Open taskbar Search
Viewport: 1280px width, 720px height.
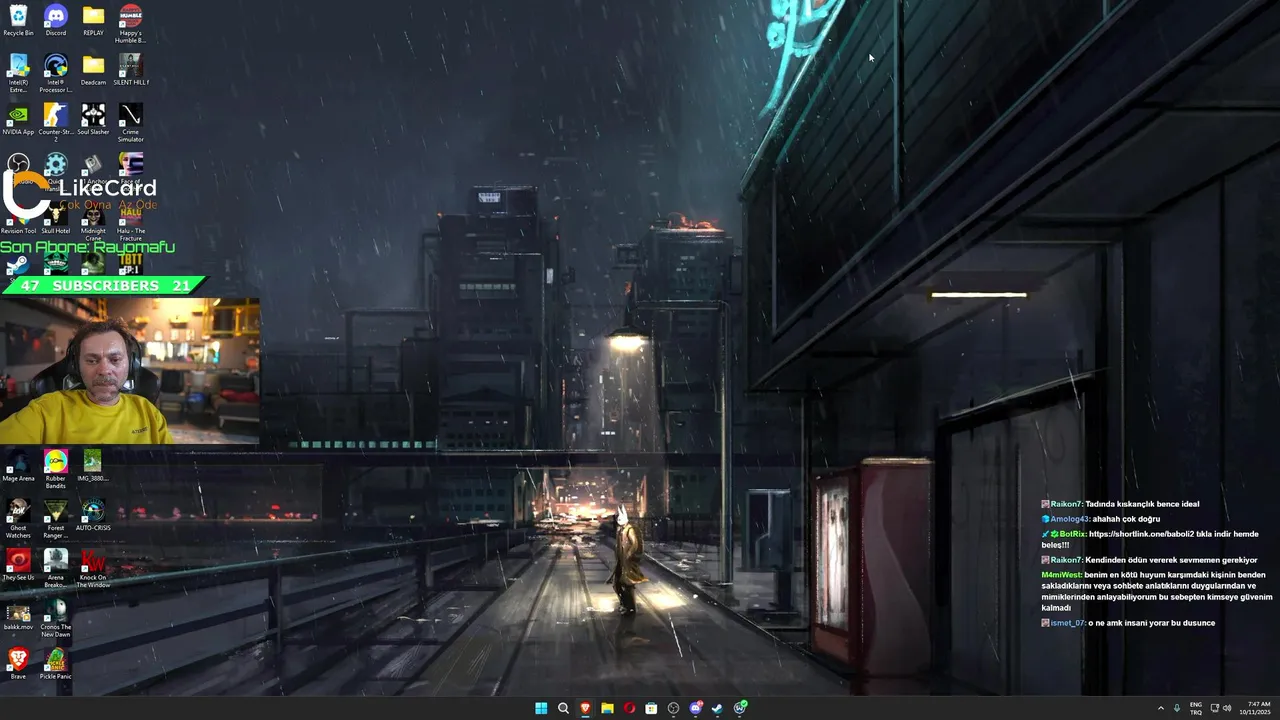(x=563, y=708)
